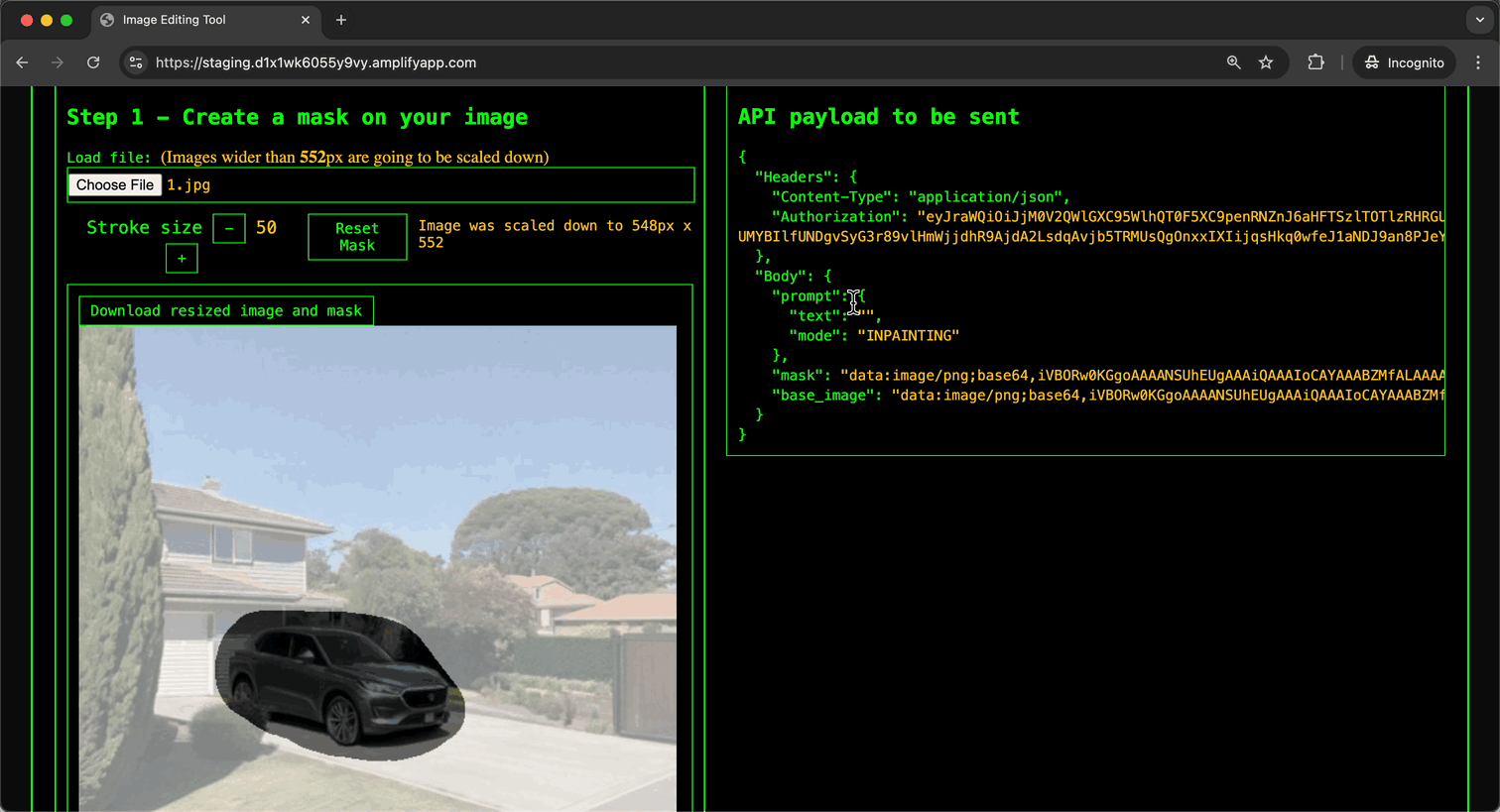Click the "INPAINTING" mode value
This screenshot has height=812, width=1500.
[x=908, y=335]
